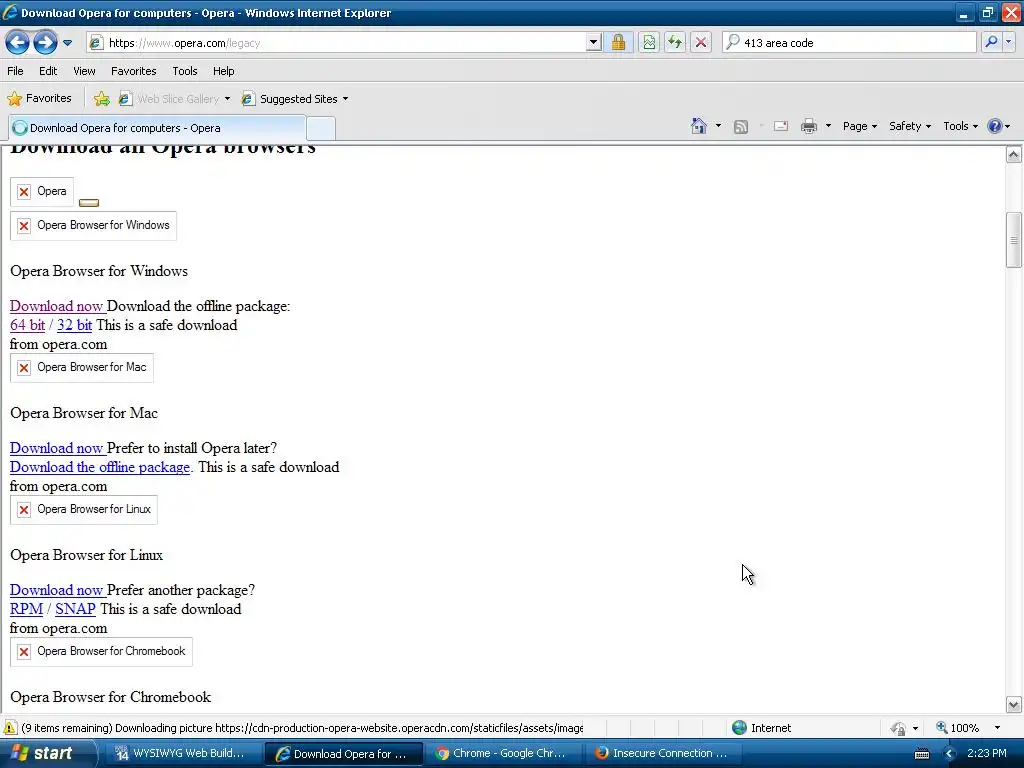Print the page with the printer icon
Screen dimensions: 1024x768
808,126
